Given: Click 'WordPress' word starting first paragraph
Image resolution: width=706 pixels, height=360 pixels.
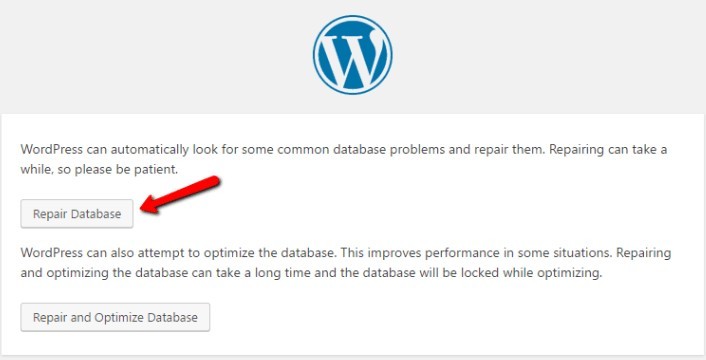Looking at the screenshot, I should click(52, 149).
